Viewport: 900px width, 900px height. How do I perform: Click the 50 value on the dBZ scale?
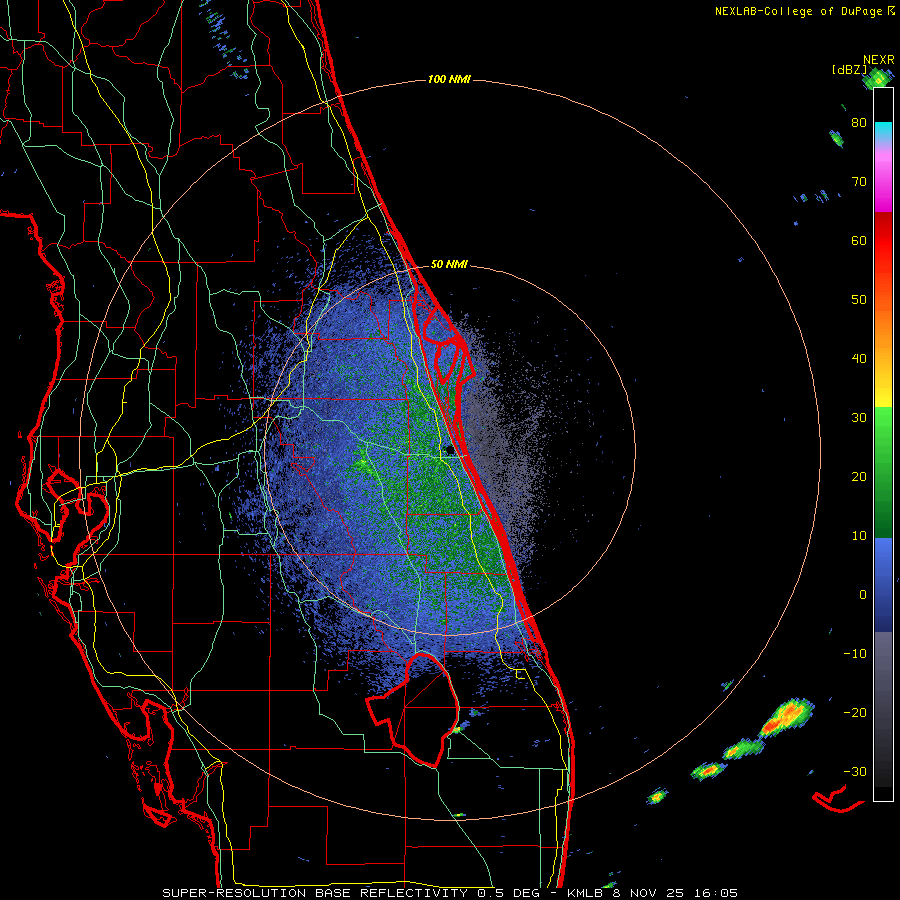859,300
